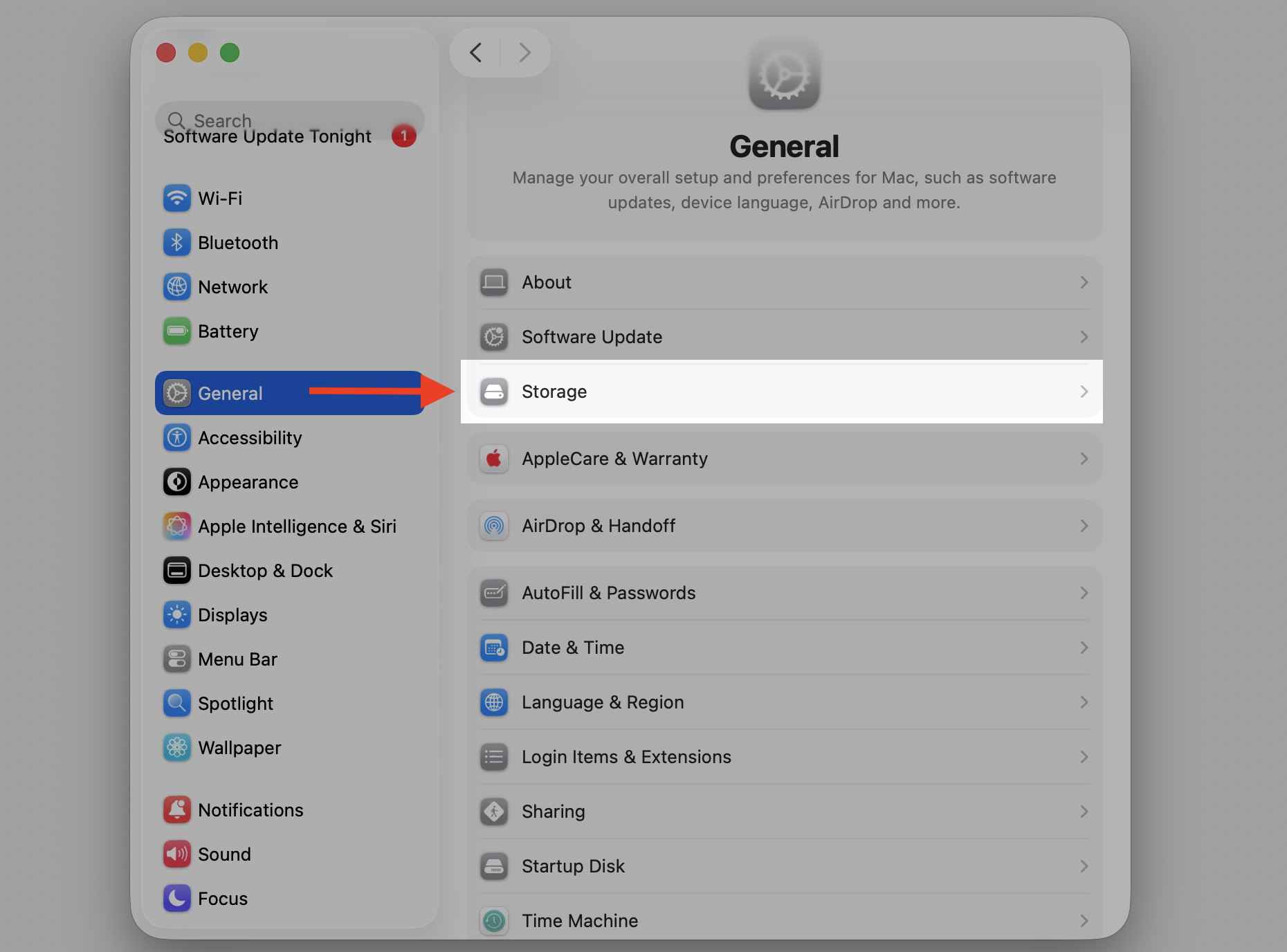Open AutoFill & Passwords via chevron

pyautogui.click(x=1084, y=593)
